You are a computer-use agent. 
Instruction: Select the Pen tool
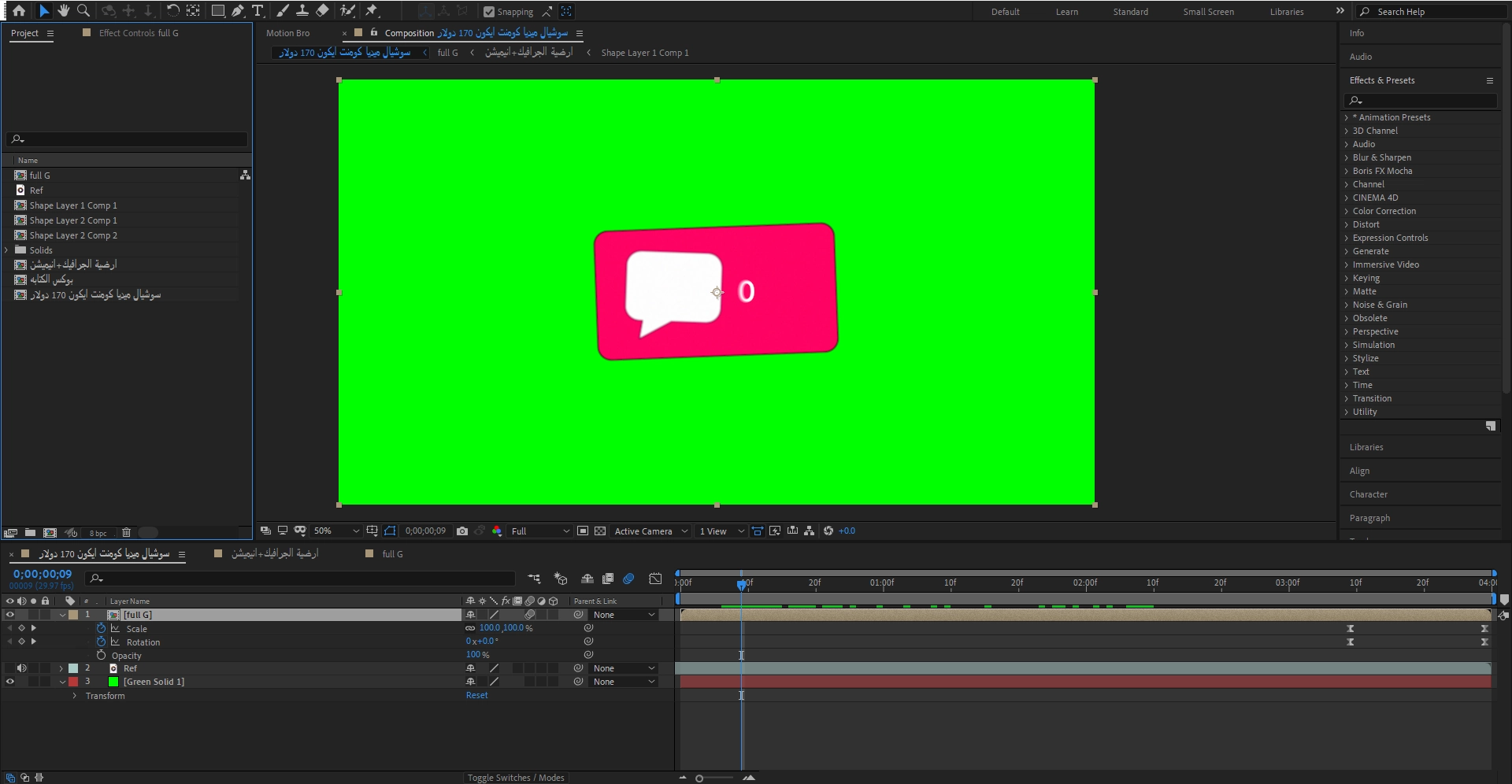click(x=238, y=11)
